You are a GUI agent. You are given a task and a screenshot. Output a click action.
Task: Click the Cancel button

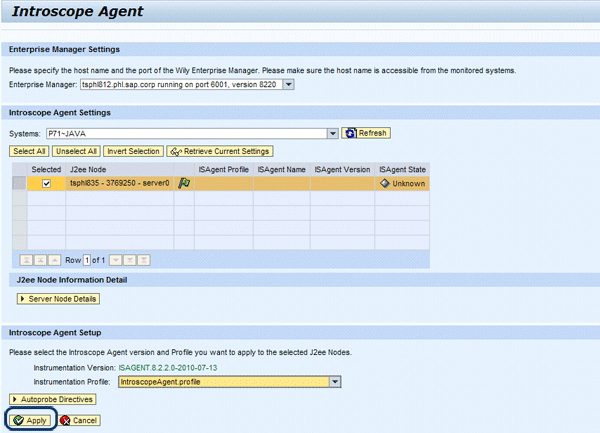(80, 420)
